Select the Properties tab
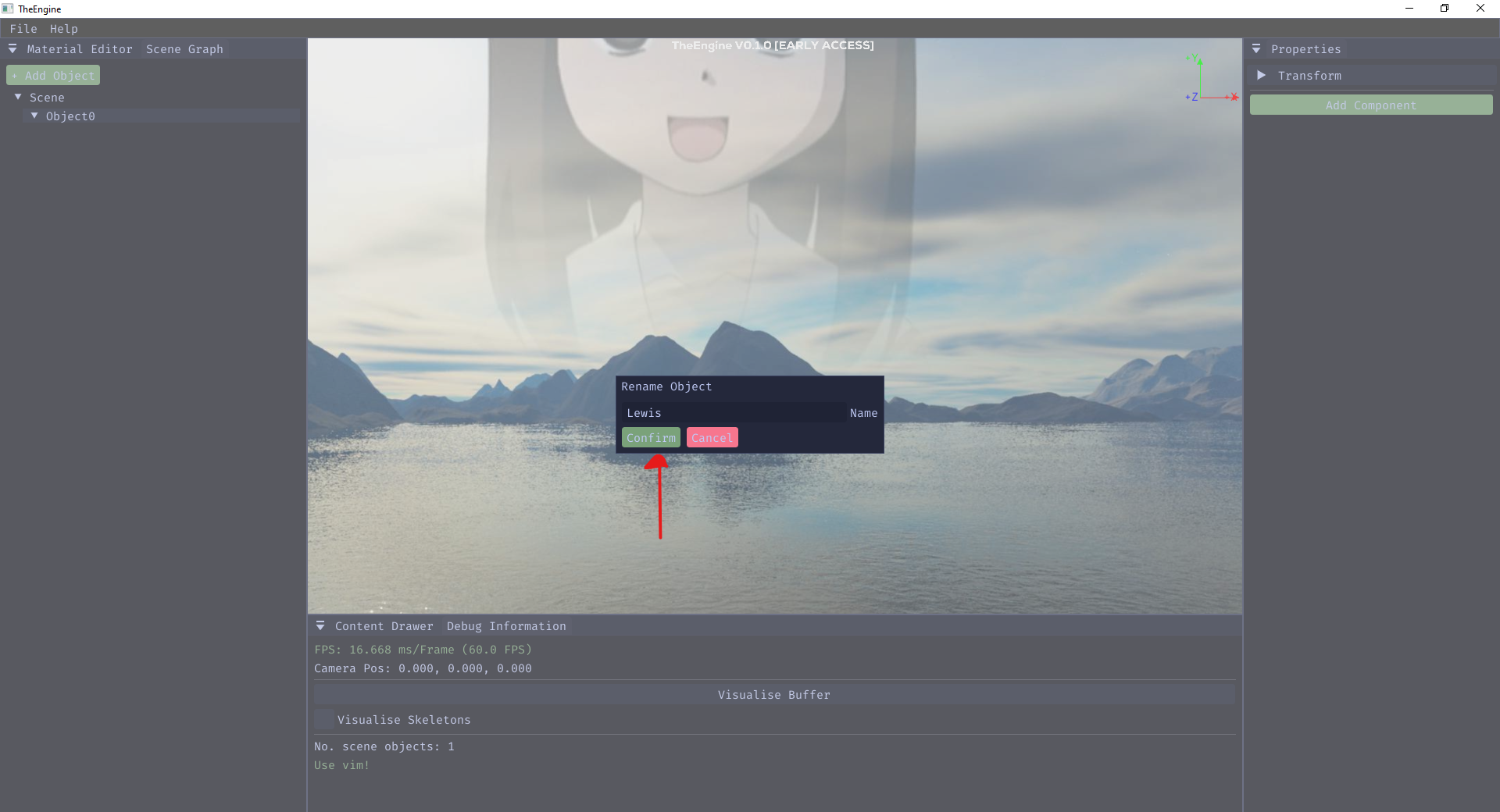Screen dimensions: 1500x812 (1305, 49)
